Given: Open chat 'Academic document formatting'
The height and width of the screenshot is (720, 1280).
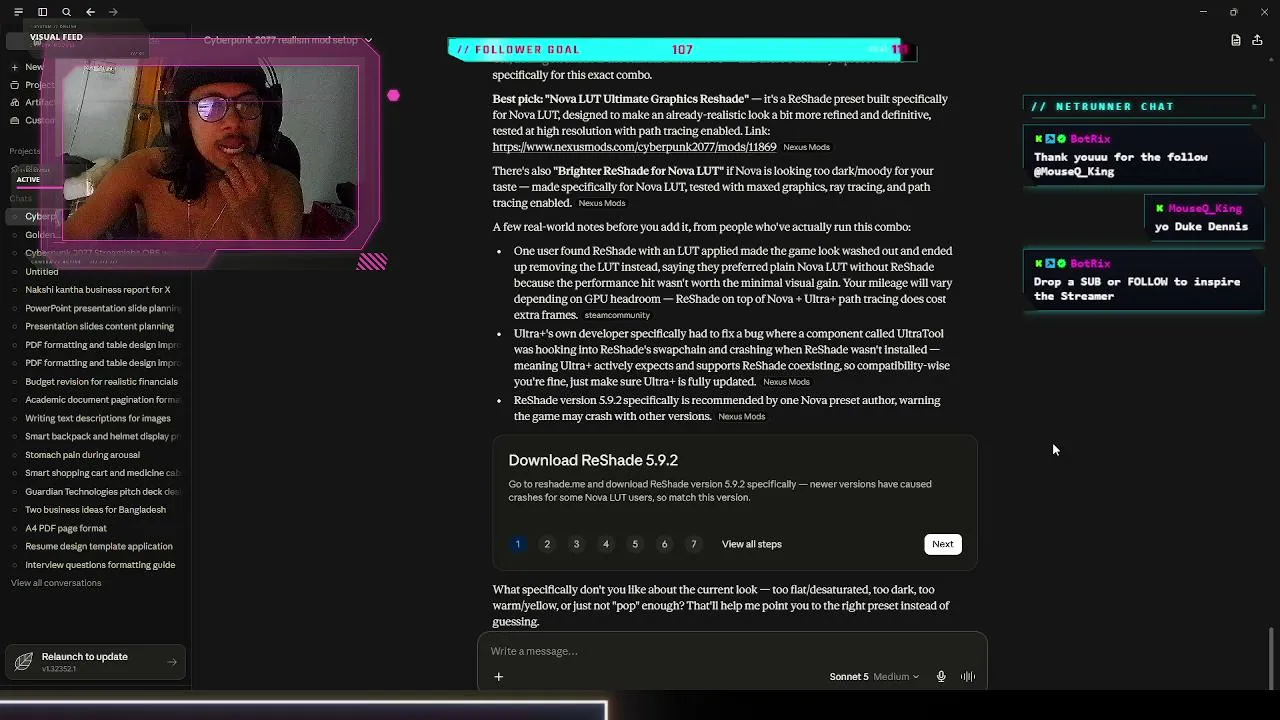Looking at the screenshot, I should click(98, 400).
